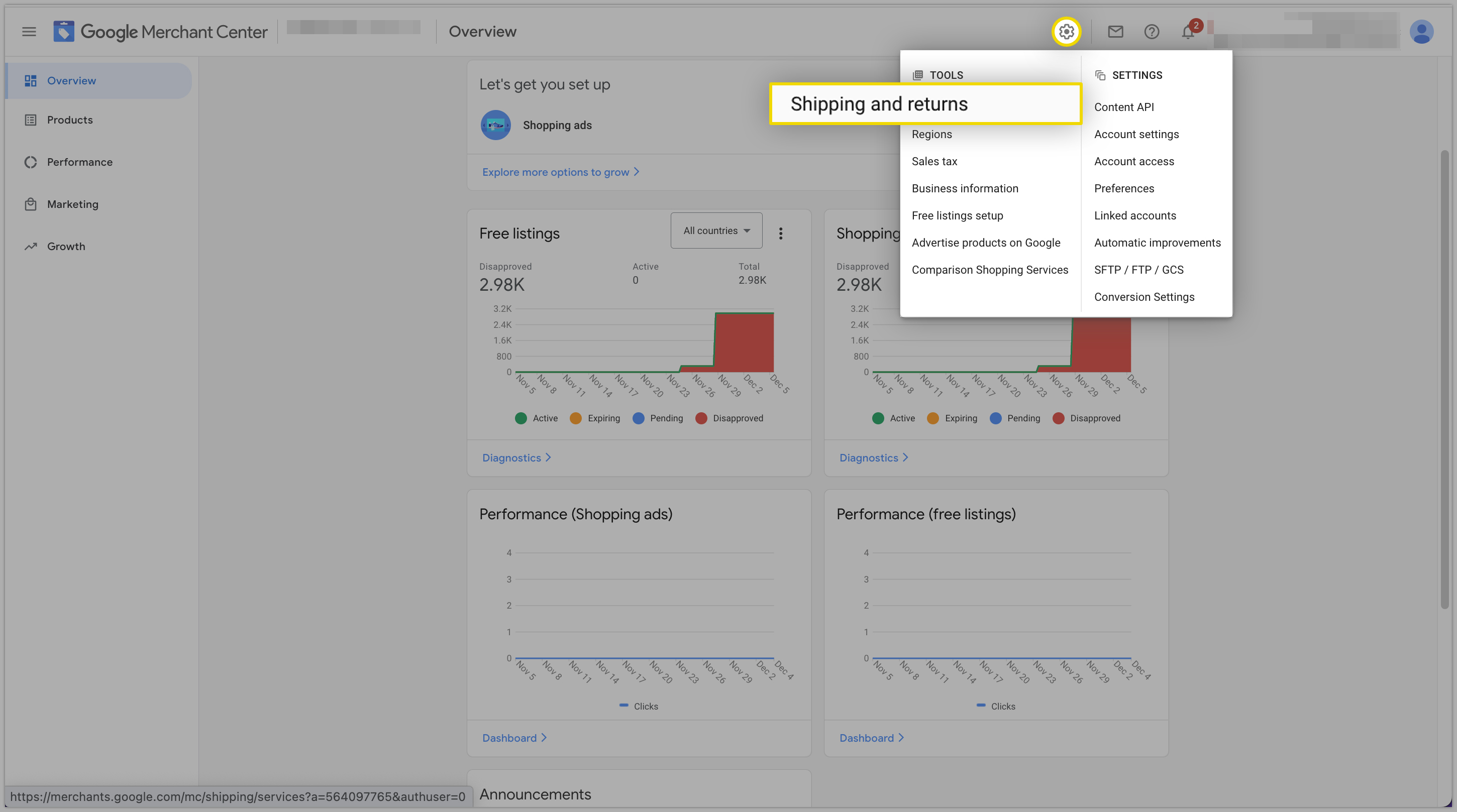Choose Advertise products on Google
The height and width of the screenshot is (812, 1457).
pyautogui.click(x=985, y=243)
